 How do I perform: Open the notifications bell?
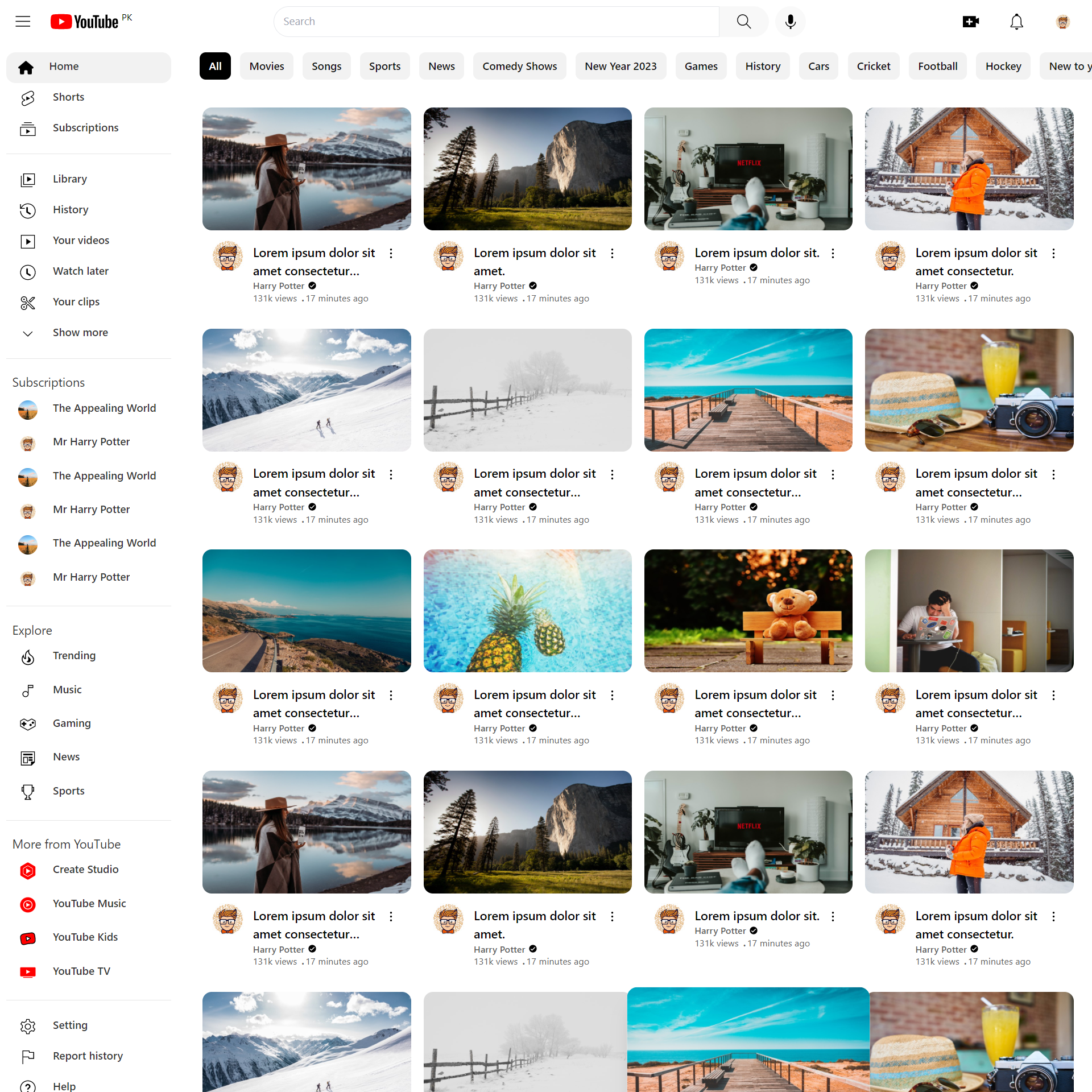pyautogui.click(x=1016, y=22)
